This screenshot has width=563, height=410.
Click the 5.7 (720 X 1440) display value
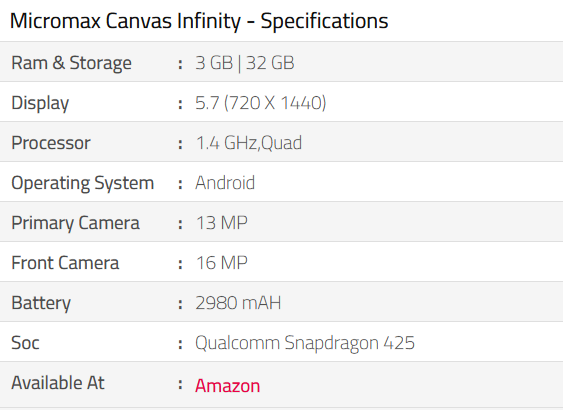260,103
